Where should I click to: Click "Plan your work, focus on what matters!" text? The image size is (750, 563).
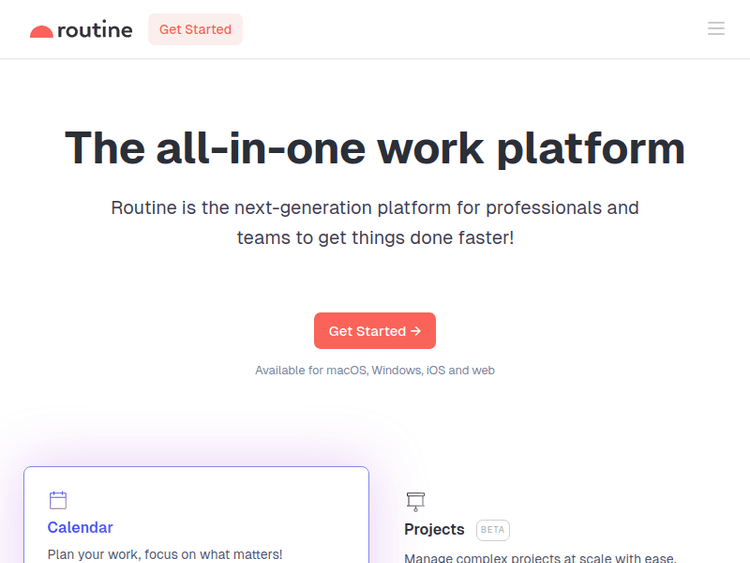coord(165,553)
